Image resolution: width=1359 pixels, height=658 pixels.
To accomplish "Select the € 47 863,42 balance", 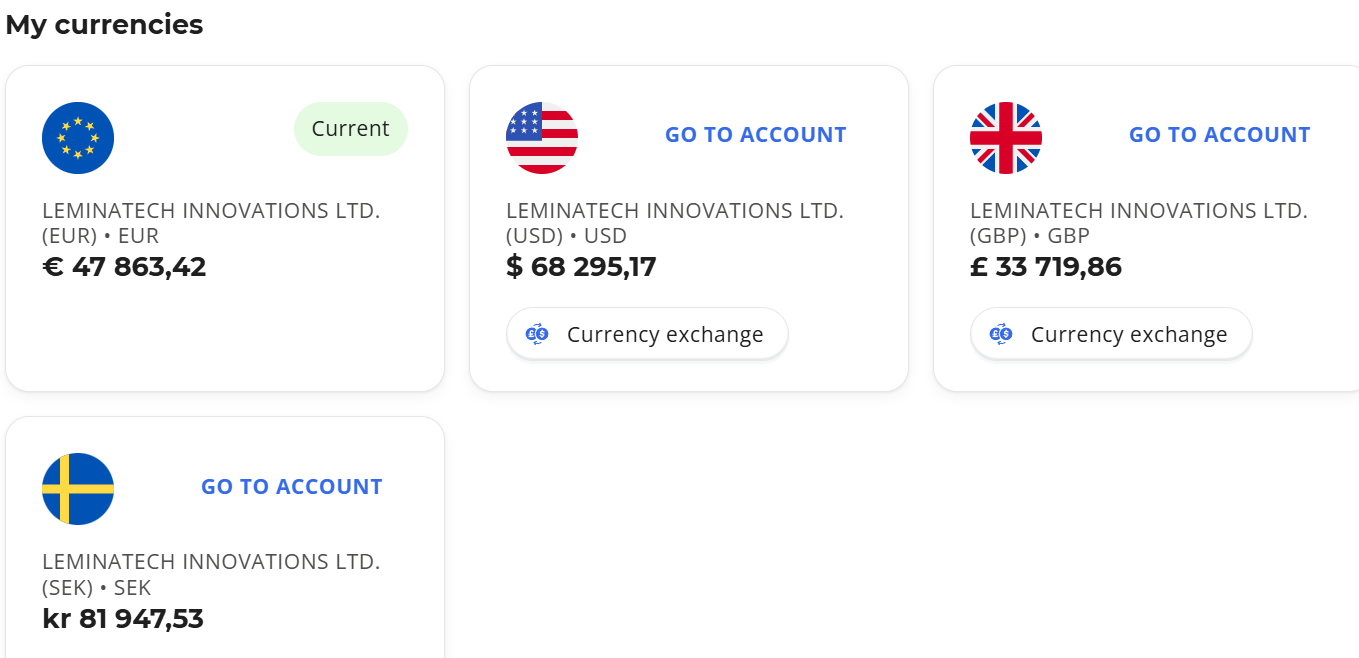I will (124, 267).
